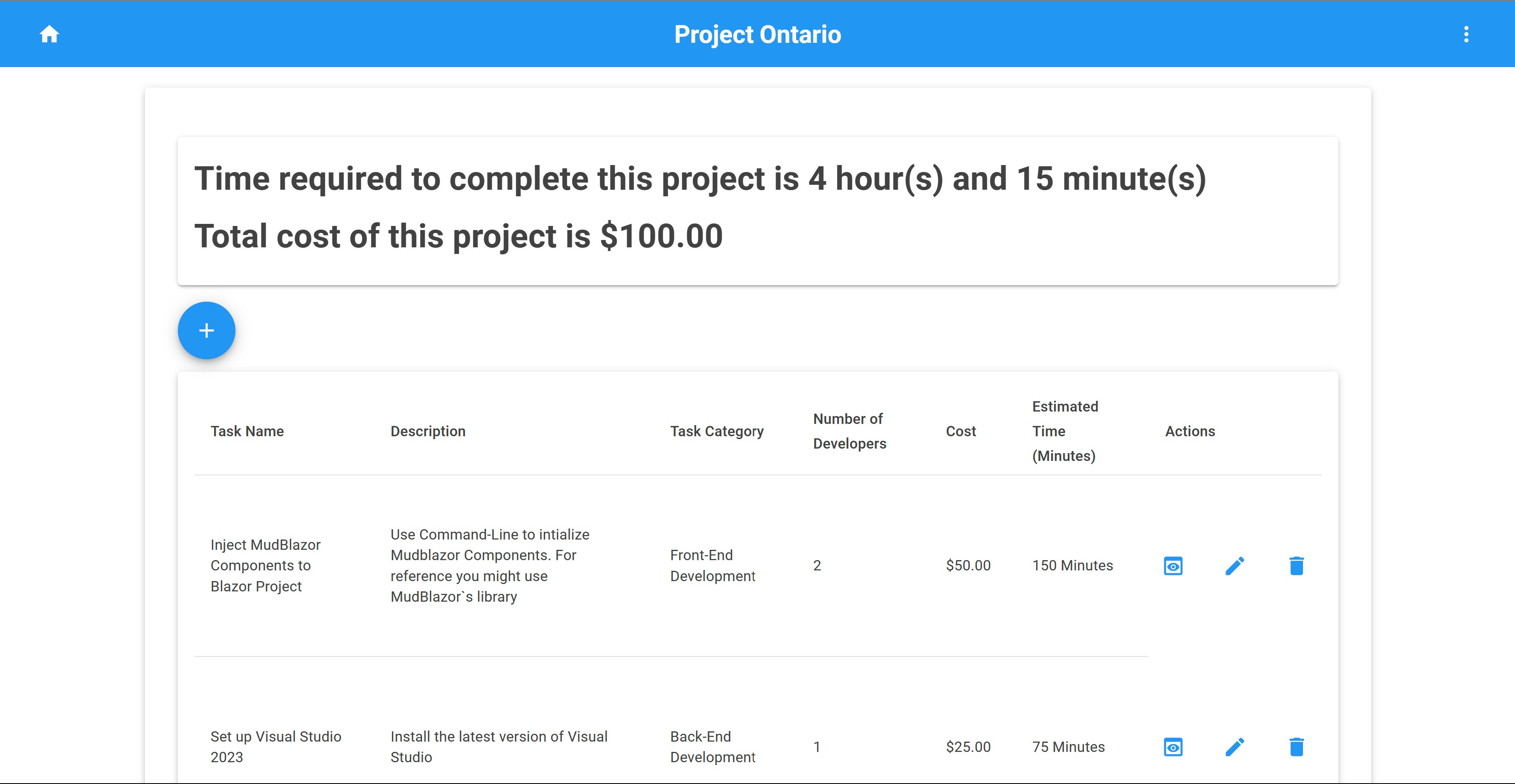Click the Task Category column header
The image size is (1515, 784).
tap(716, 431)
